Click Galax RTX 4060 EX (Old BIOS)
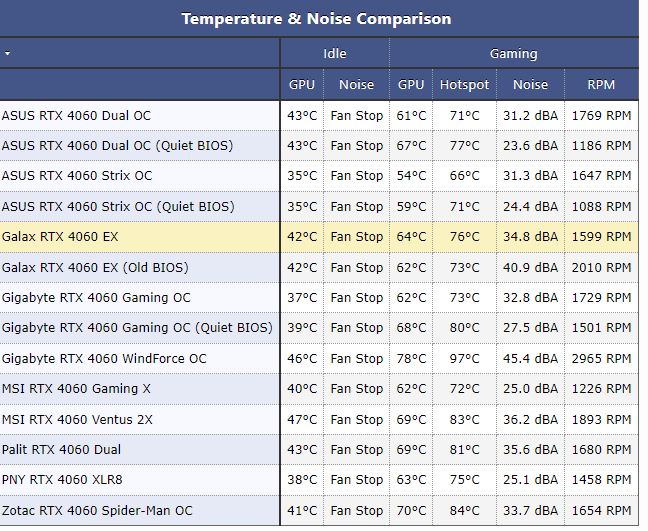The width and height of the screenshot is (648, 531). [95, 267]
